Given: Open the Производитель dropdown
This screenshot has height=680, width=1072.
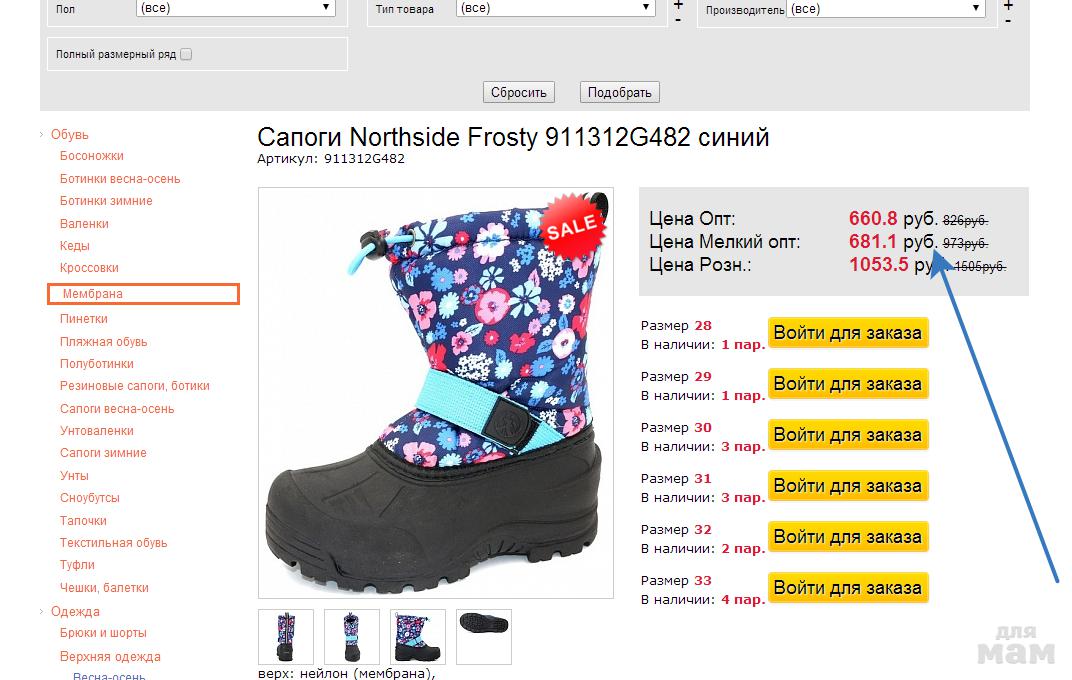Looking at the screenshot, I should click(885, 9).
